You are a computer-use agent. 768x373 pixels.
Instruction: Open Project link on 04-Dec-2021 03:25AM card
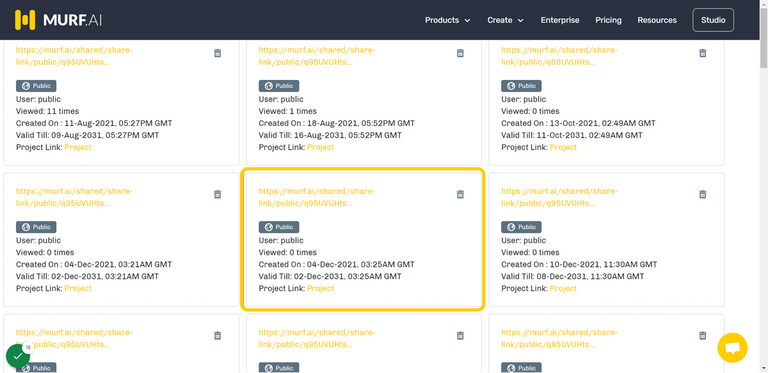pos(320,288)
